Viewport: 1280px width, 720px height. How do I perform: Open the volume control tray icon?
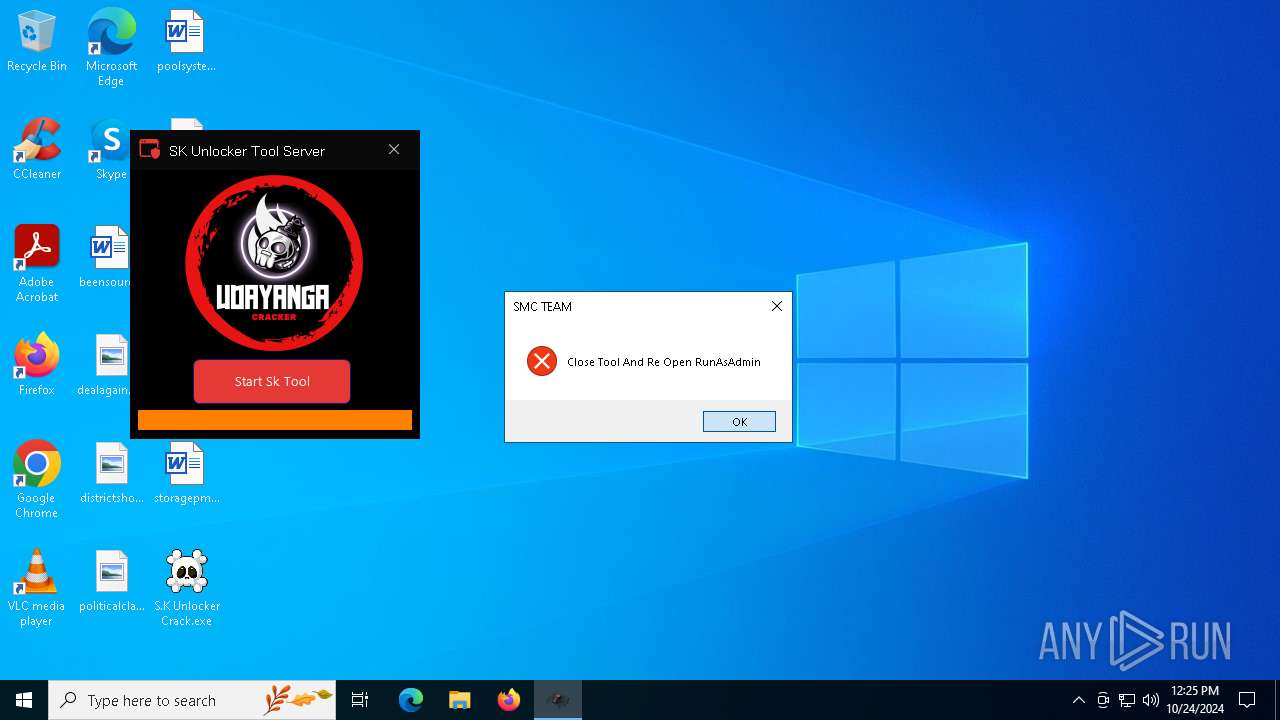(1151, 700)
